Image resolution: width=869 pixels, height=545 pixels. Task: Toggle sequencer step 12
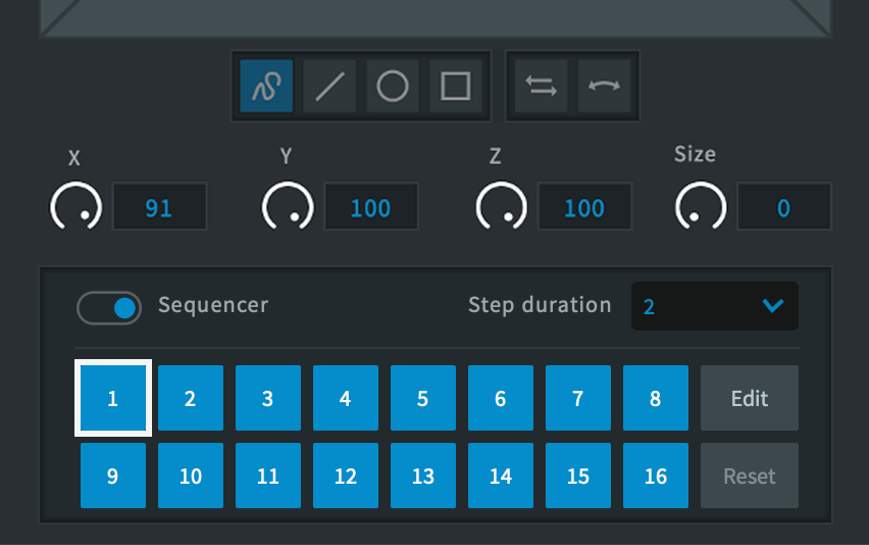click(345, 476)
